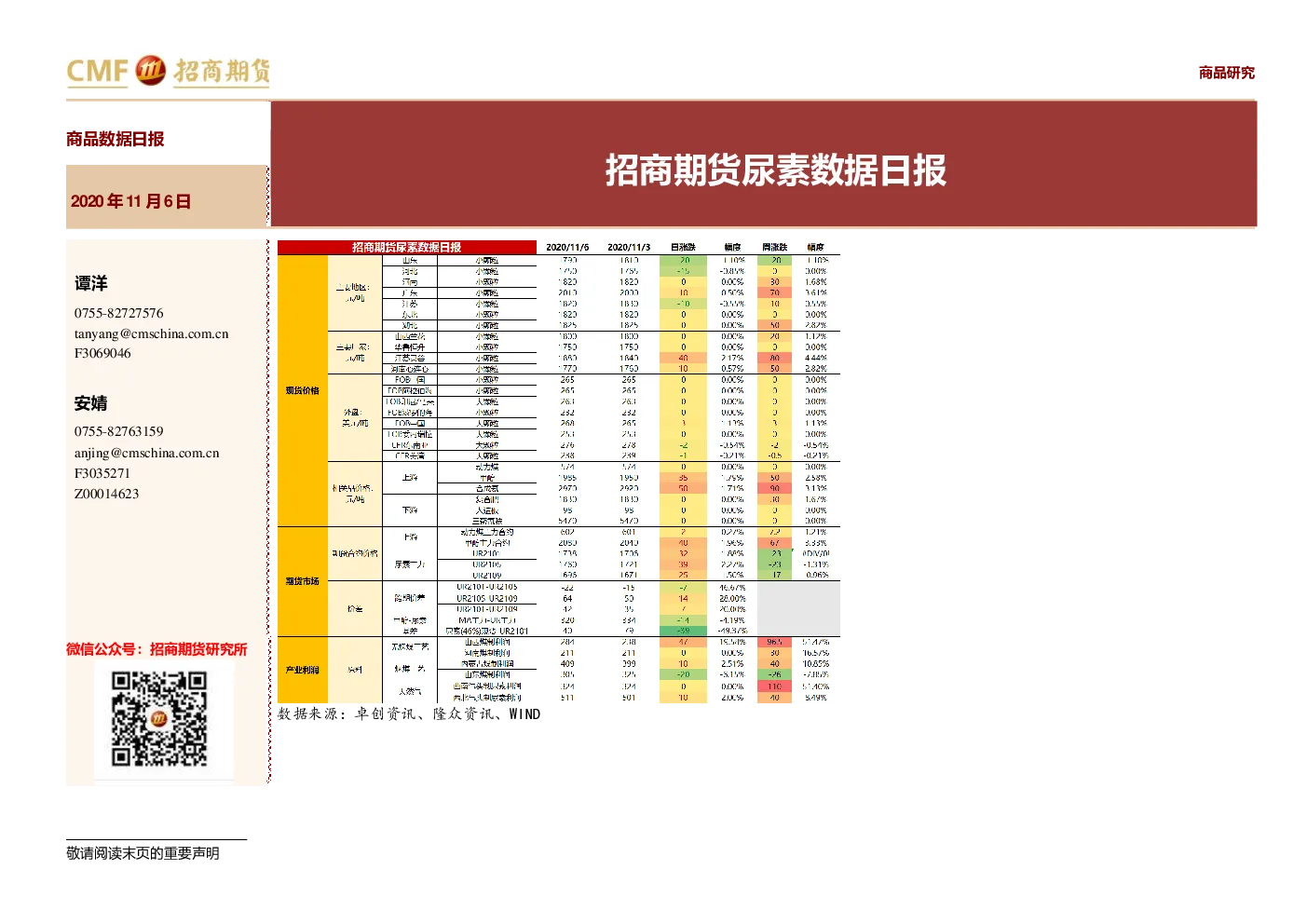Click the CMF 招商期货 logo
The image size is (1307, 924).
pos(169,72)
